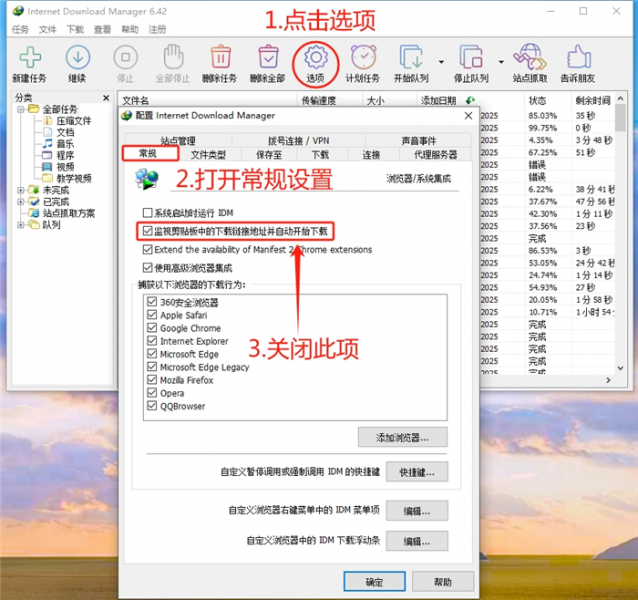
Task: Open the 停止队列 dropdown arrow
Action: (x=501, y=62)
